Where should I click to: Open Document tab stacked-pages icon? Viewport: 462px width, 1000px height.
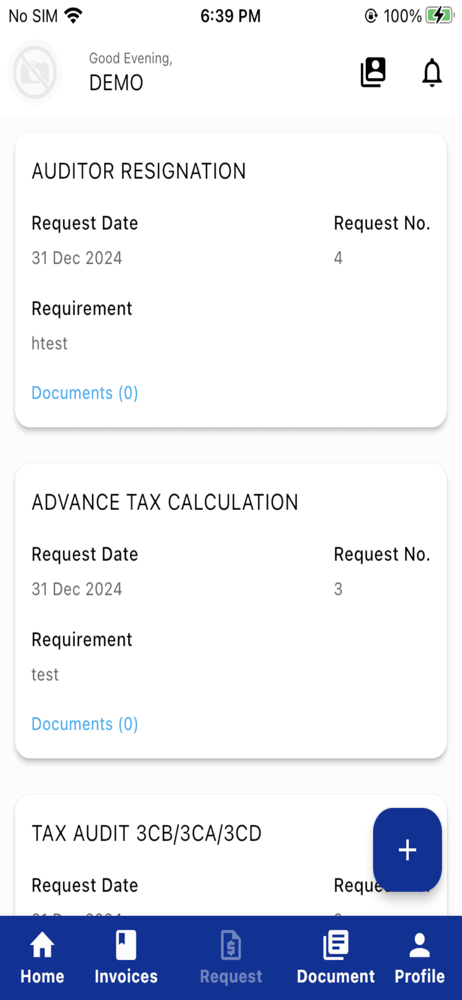pos(336,945)
